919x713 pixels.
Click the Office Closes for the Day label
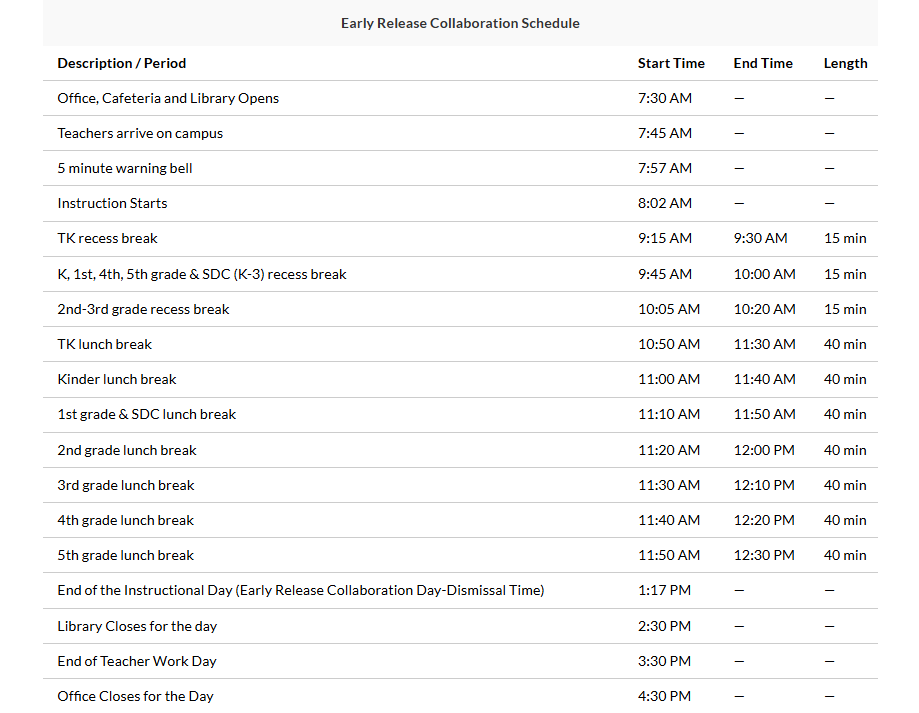coord(135,696)
